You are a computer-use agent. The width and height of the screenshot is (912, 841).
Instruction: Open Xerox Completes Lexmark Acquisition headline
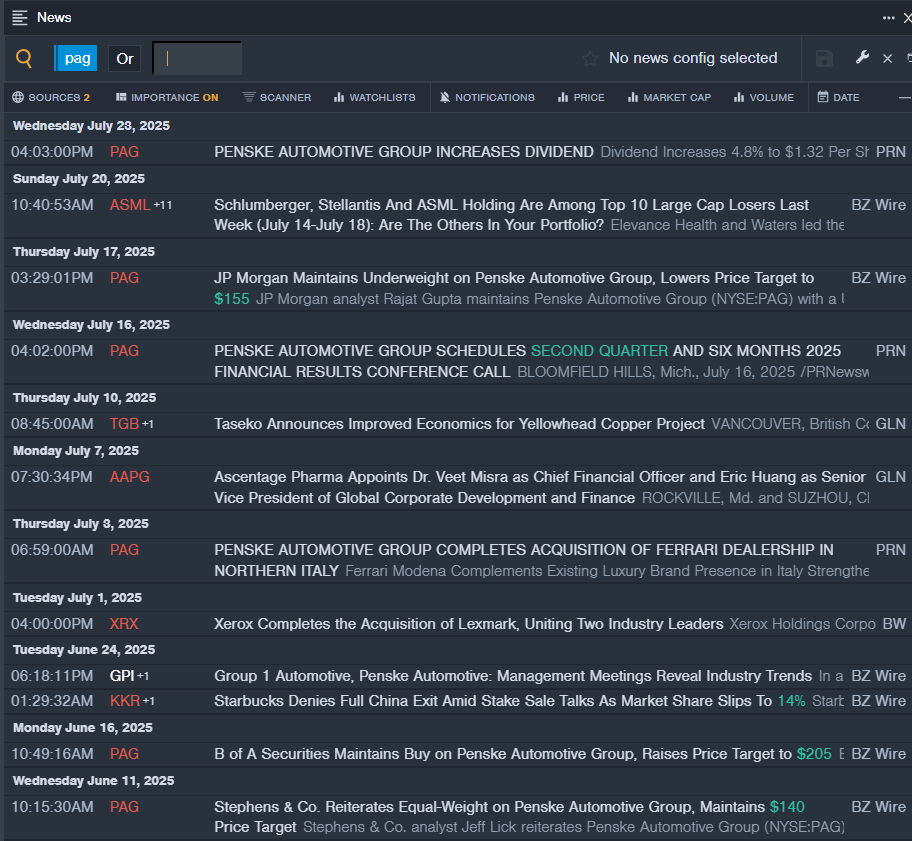pos(469,624)
